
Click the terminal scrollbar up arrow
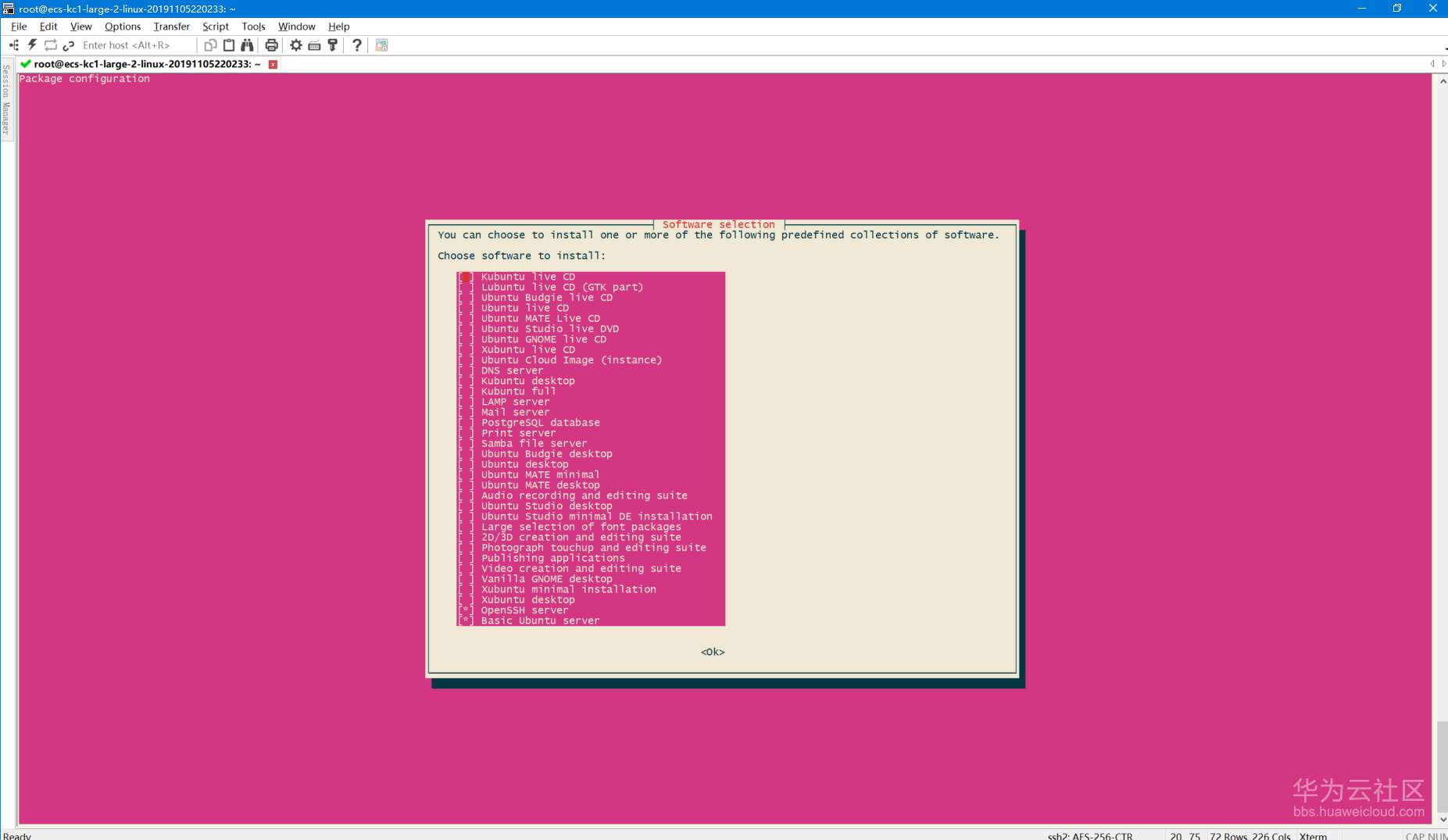click(x=1442, y=80)
